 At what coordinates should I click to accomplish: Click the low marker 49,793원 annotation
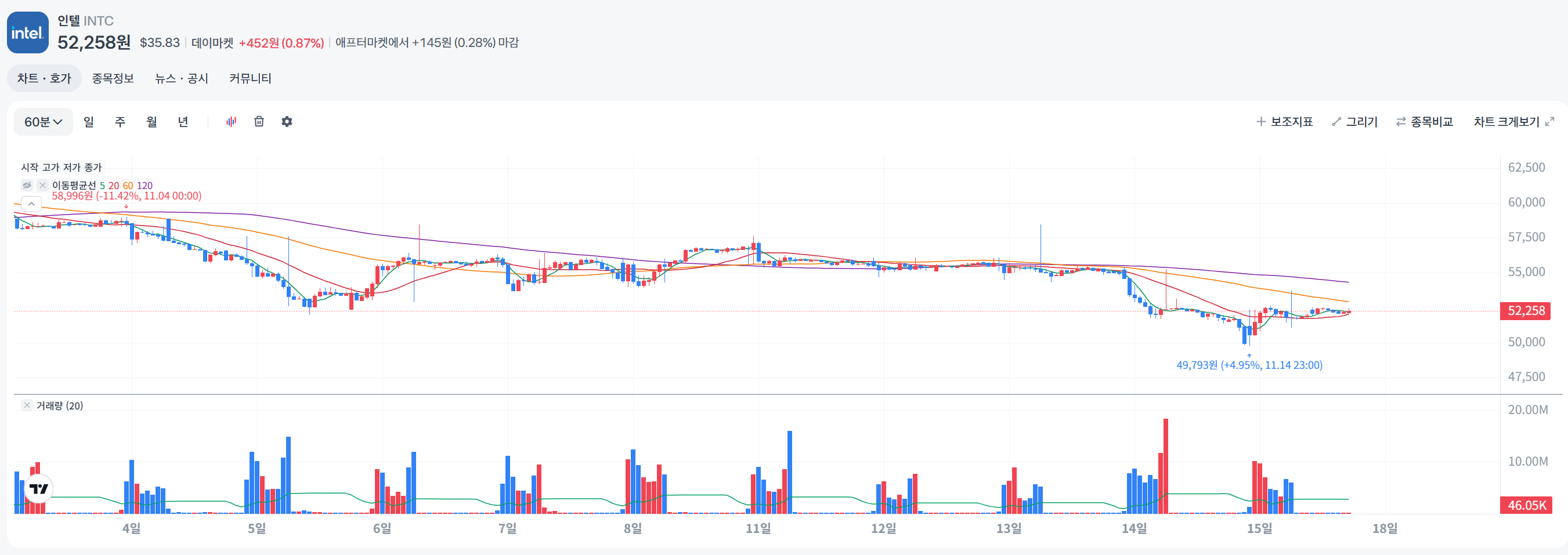point(1249,365)
